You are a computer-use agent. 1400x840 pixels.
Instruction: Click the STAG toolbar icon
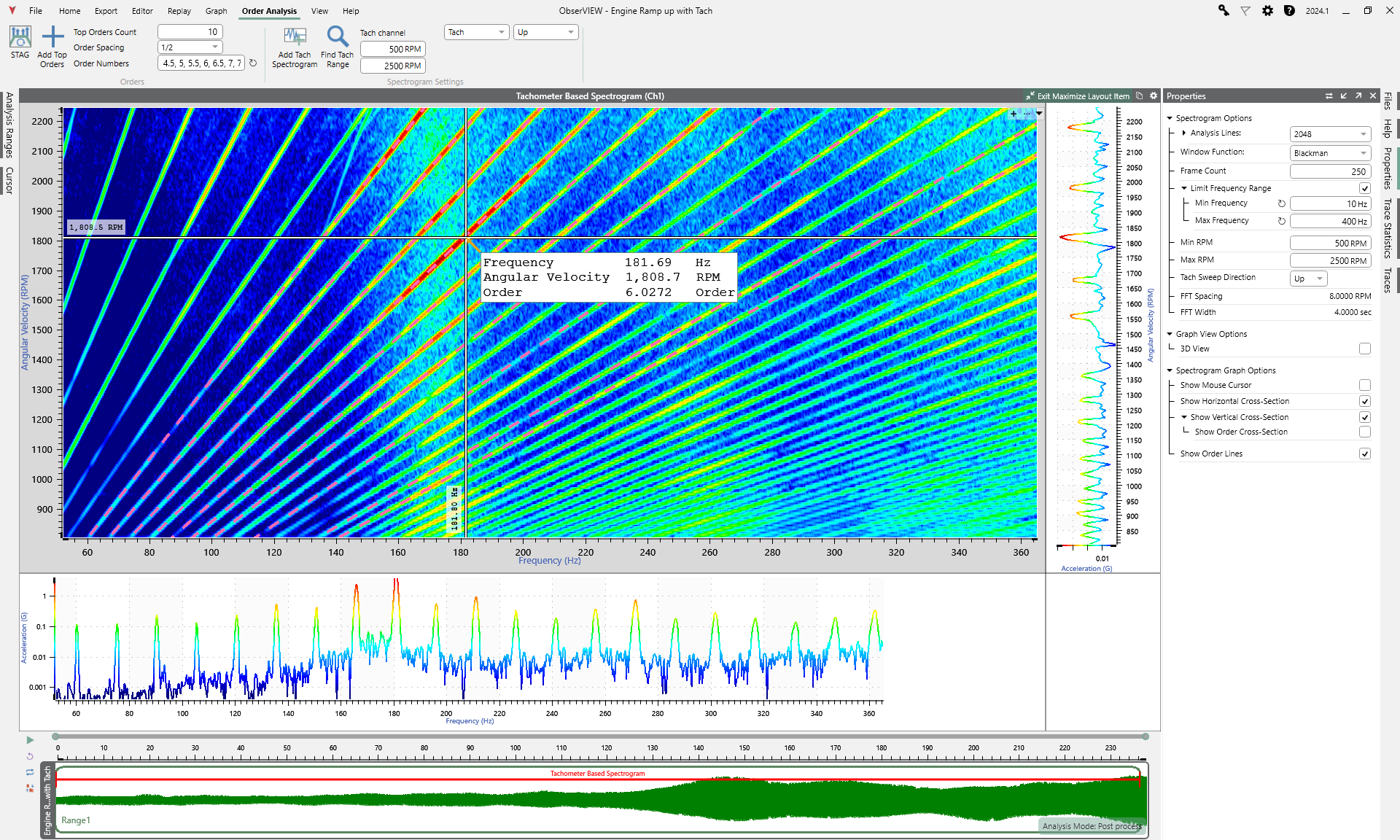20,36
